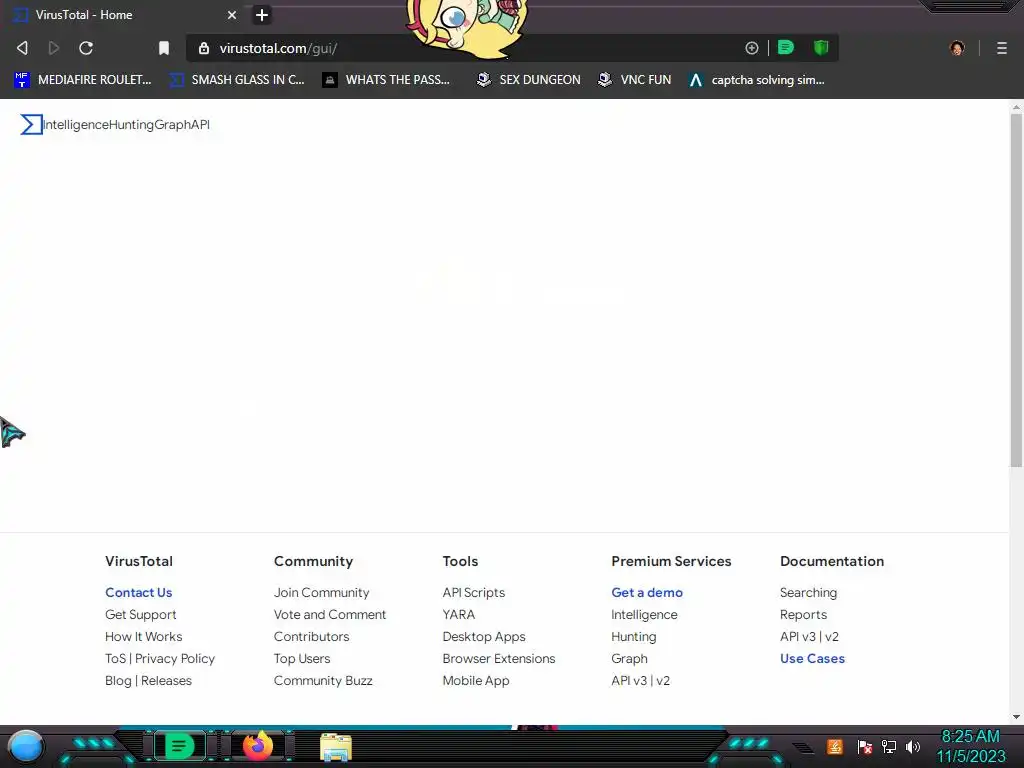
Task: Click the circled plus icon in address bar
Action: (x=752, y=48)
